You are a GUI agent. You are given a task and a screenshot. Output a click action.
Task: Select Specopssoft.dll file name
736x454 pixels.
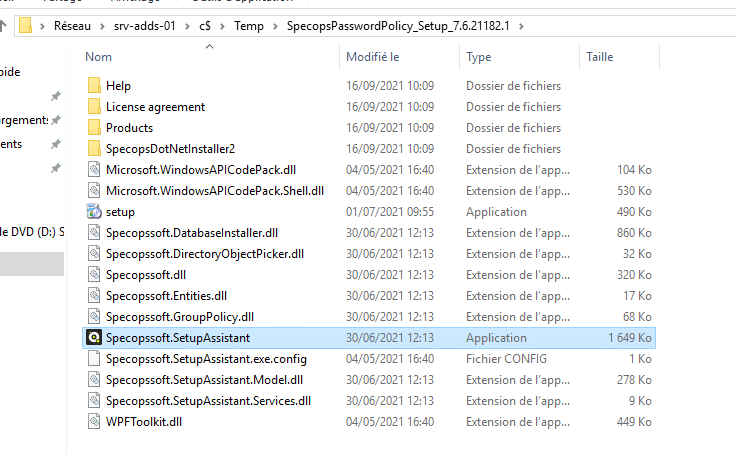pyautogui.click(x=146, y=275)
